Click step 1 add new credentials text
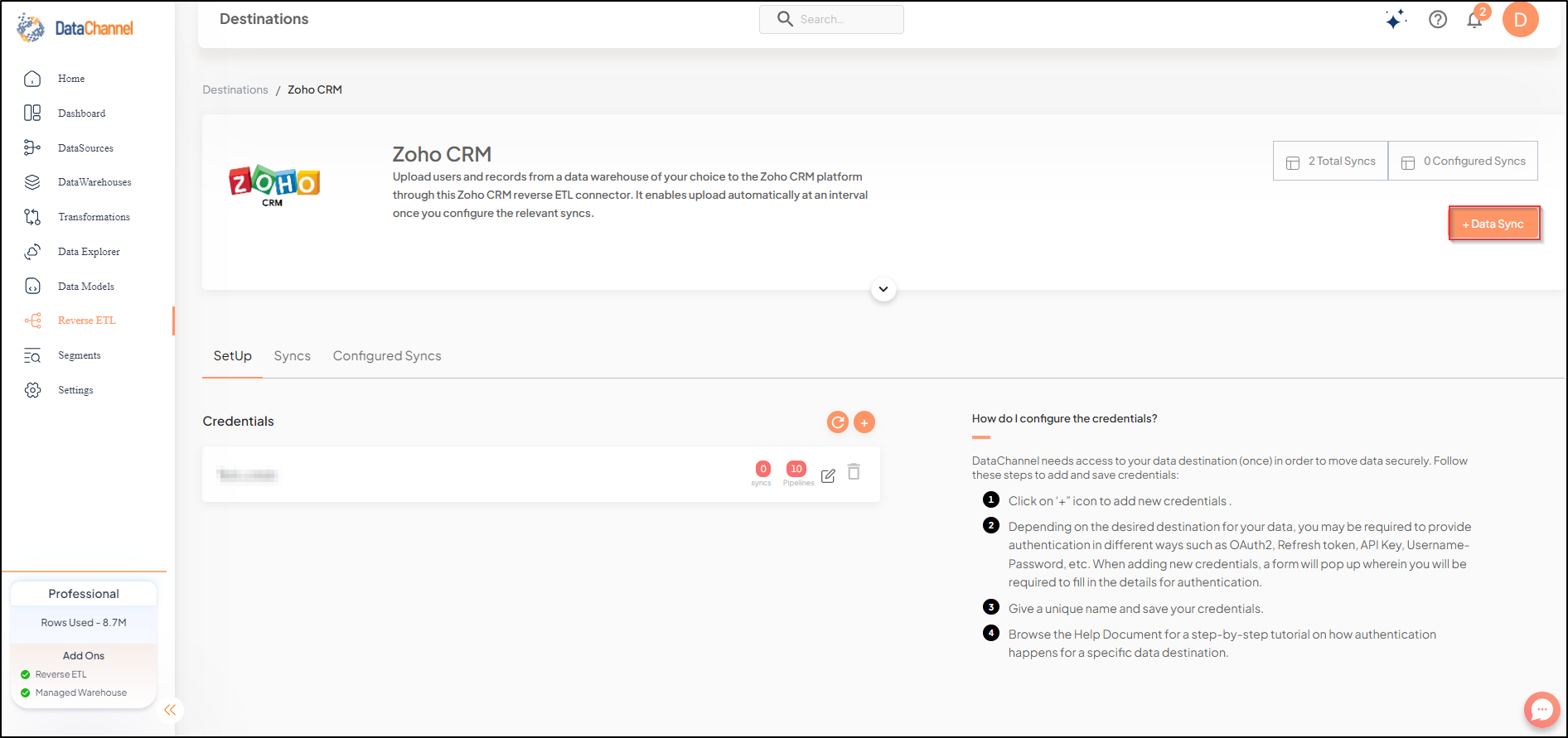Image resolution: width=1568 pixels, height=738 pixels. click(1120, 501)
